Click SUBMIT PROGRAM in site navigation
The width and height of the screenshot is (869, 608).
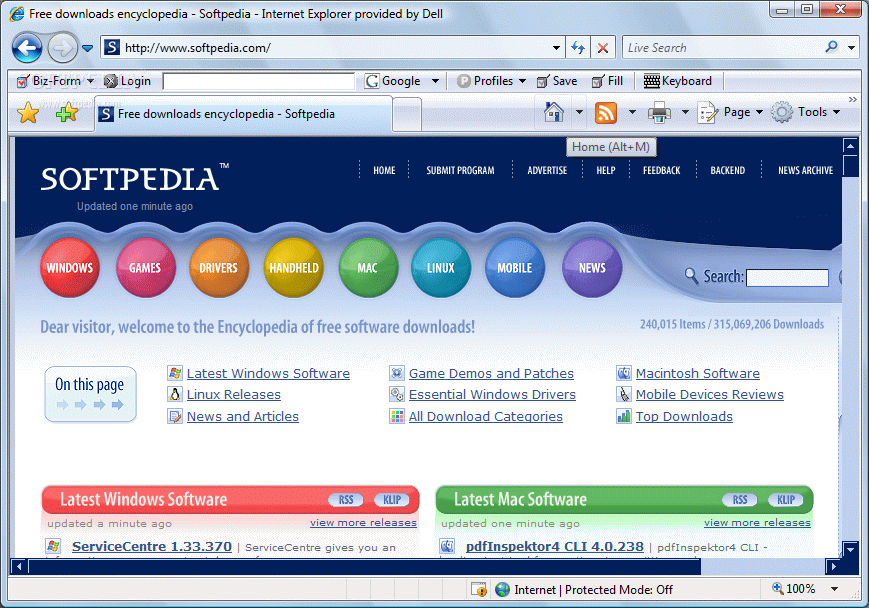[x=460, y=170]
